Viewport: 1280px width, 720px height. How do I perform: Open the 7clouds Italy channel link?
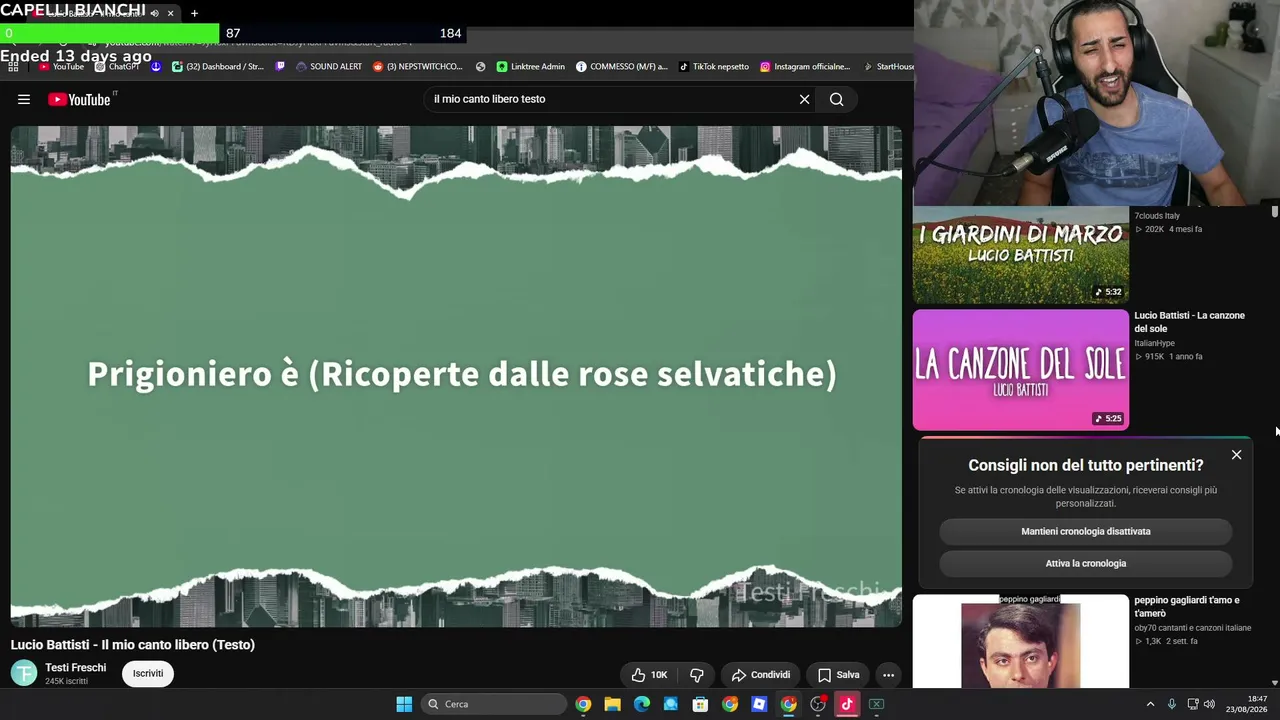click(1157, 215)
